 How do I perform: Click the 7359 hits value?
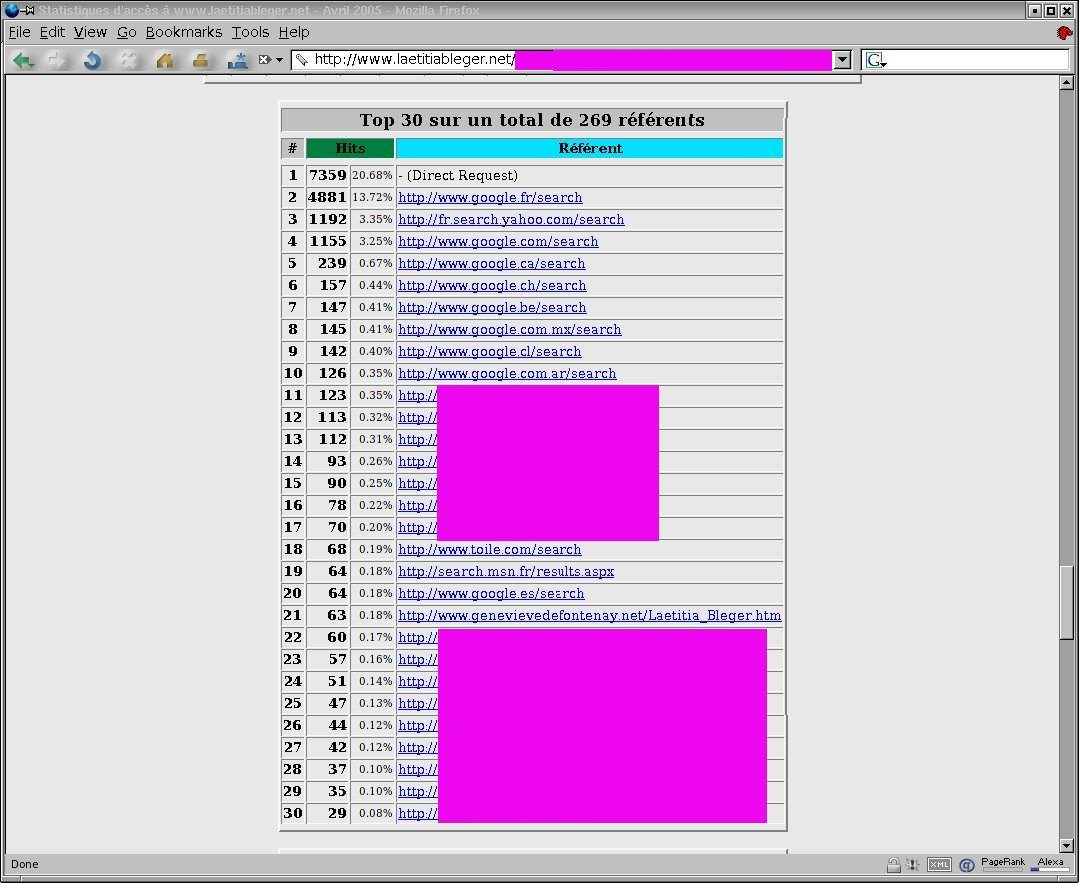pos(328,175)
